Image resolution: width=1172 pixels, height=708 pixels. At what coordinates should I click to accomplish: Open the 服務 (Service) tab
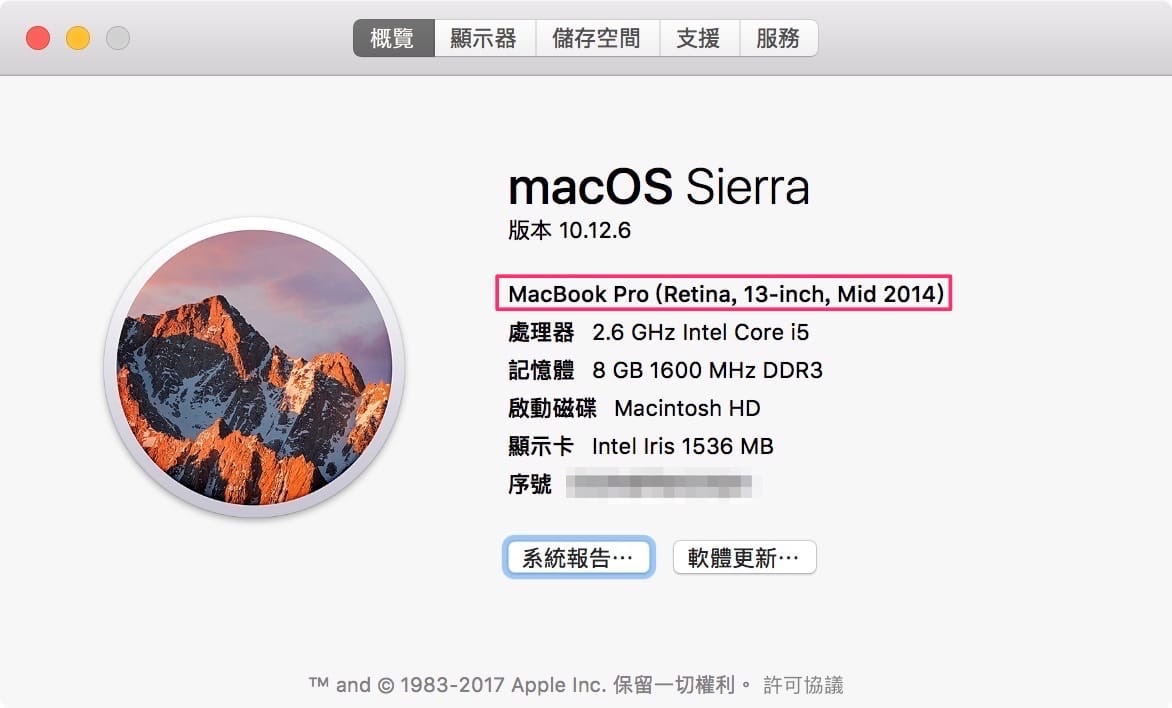coord(778,37)
